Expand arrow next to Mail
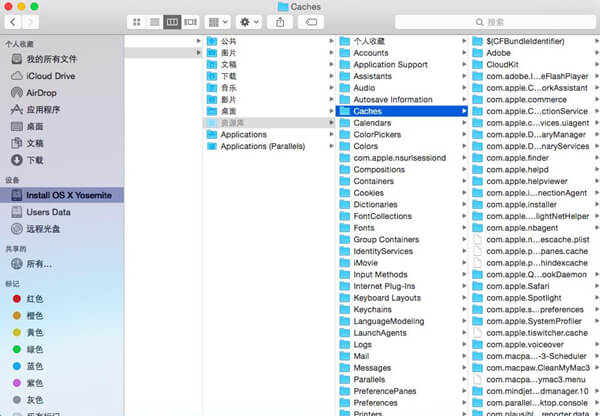 click(x=464, y=356)
